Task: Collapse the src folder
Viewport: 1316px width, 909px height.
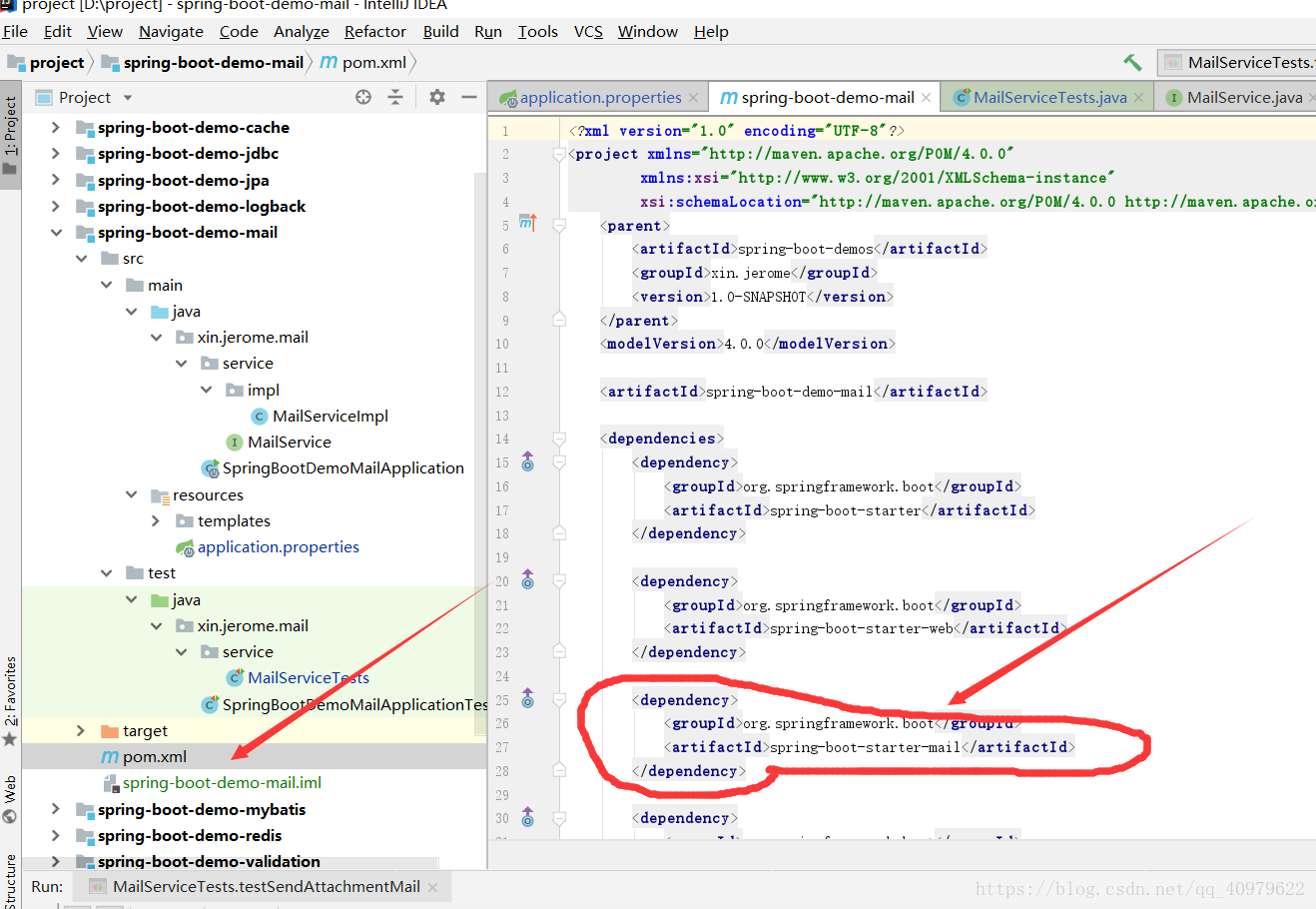Action: pyautogui.click(x=81, y=259)
